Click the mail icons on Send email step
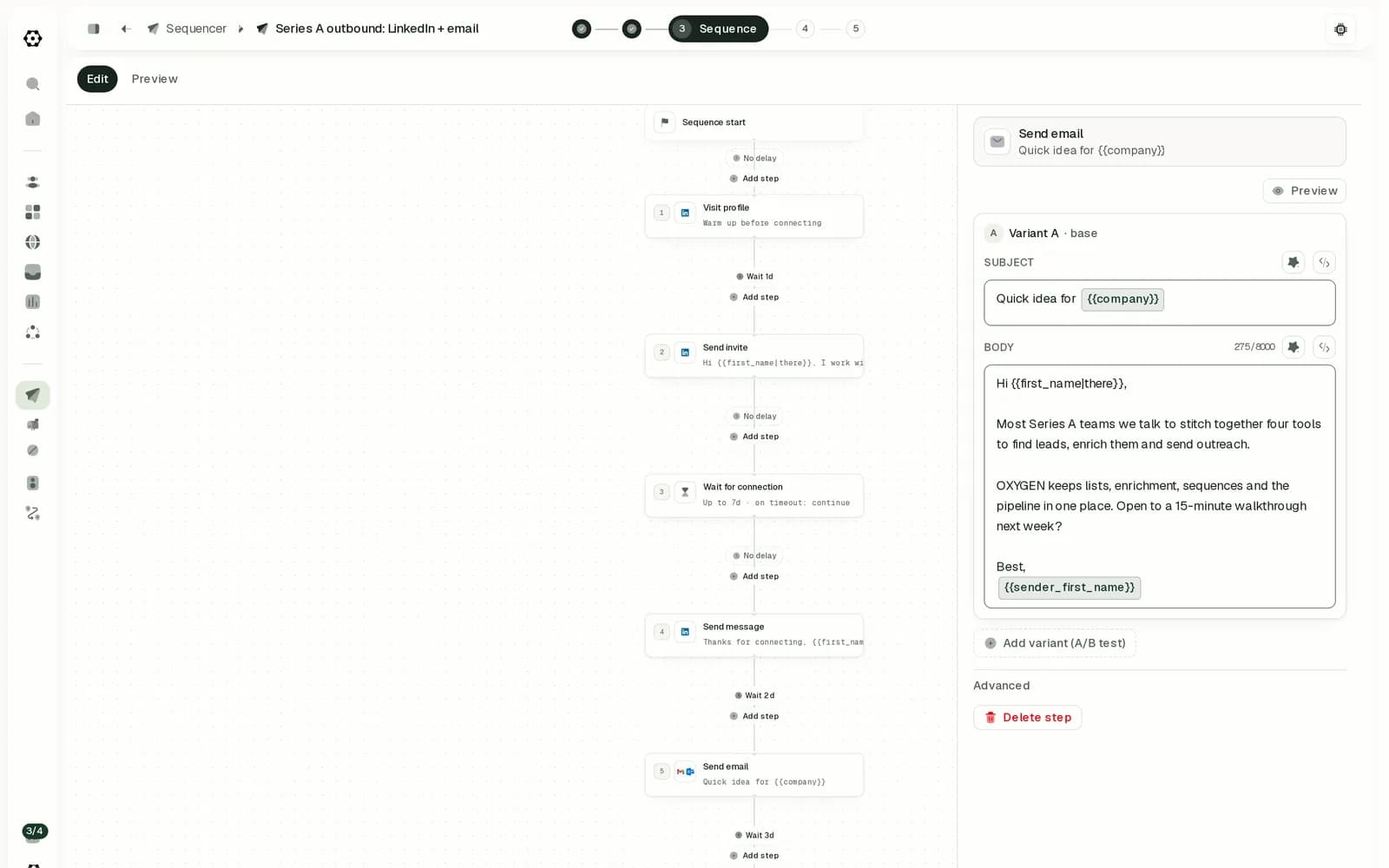 (685, 772)
